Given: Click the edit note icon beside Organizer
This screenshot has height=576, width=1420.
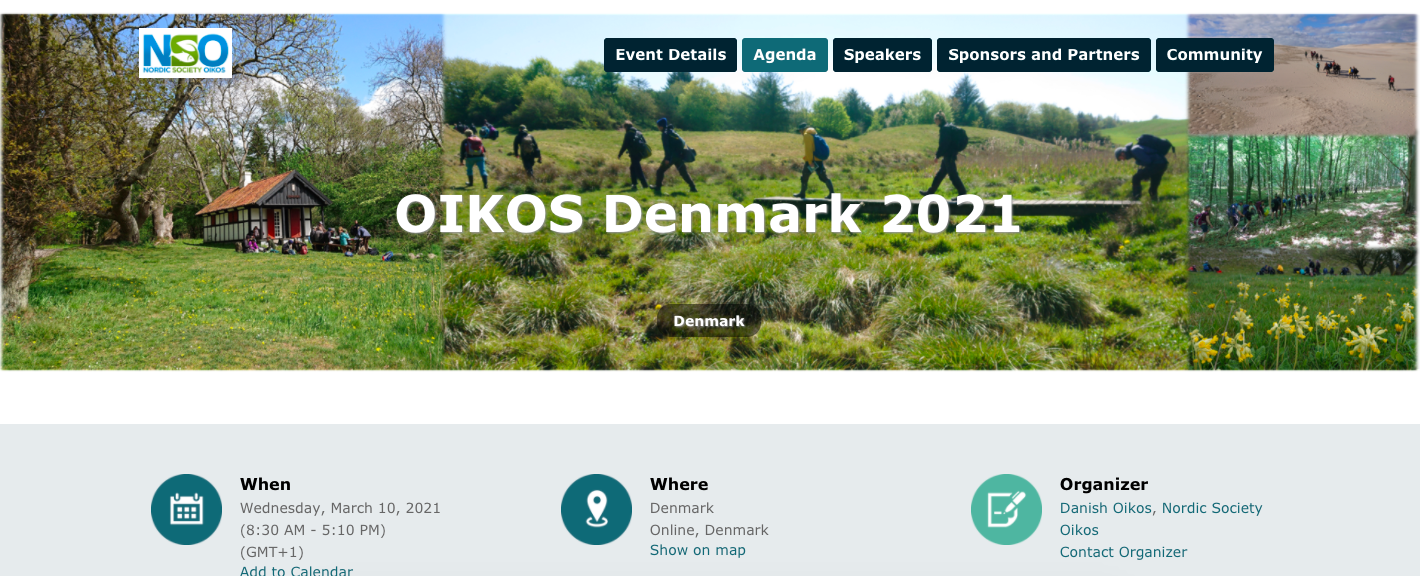Looking at the screenshot, I should 1006,509.
